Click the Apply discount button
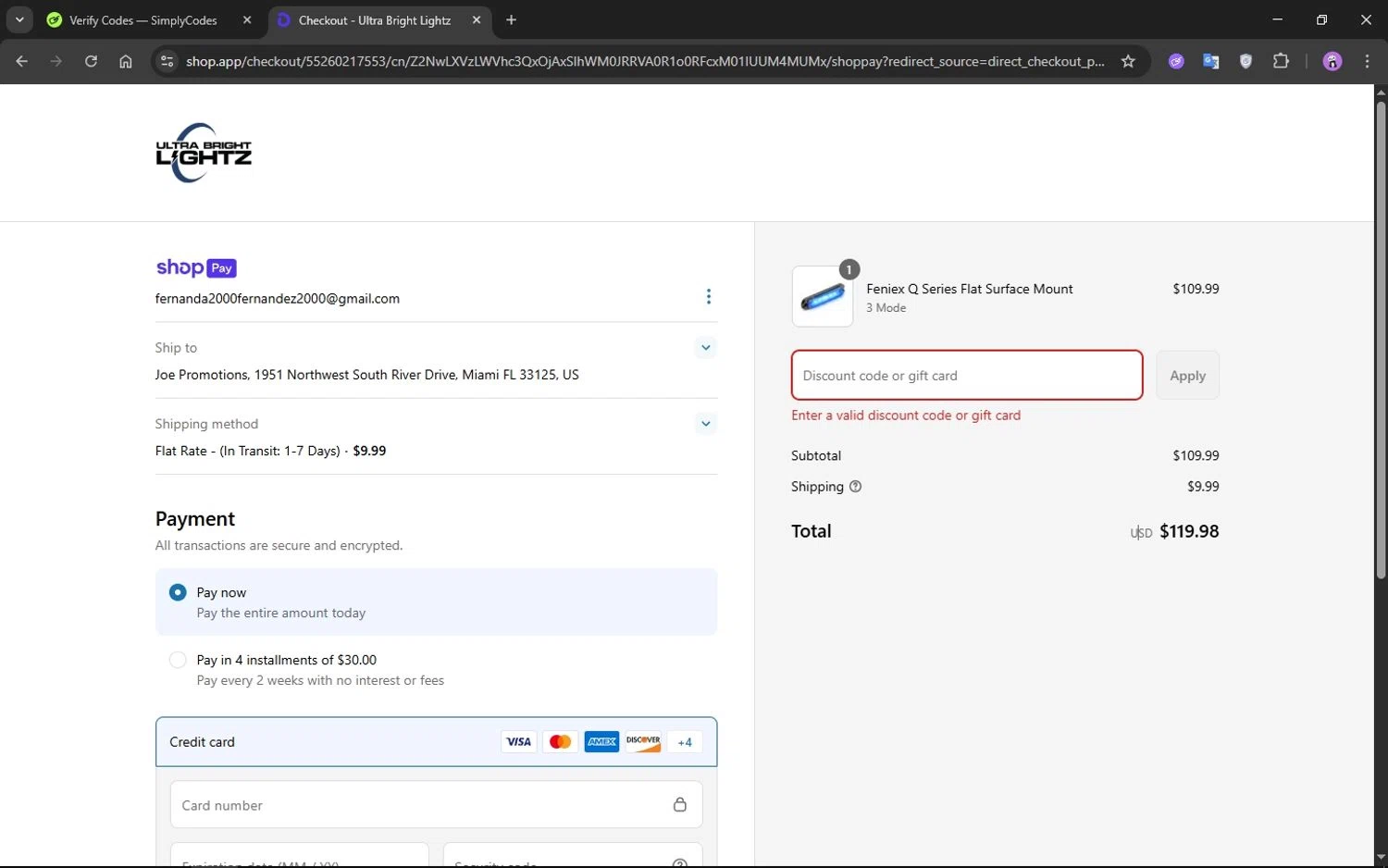This screenshot has width=1388, height=868. click(1187, 376)
